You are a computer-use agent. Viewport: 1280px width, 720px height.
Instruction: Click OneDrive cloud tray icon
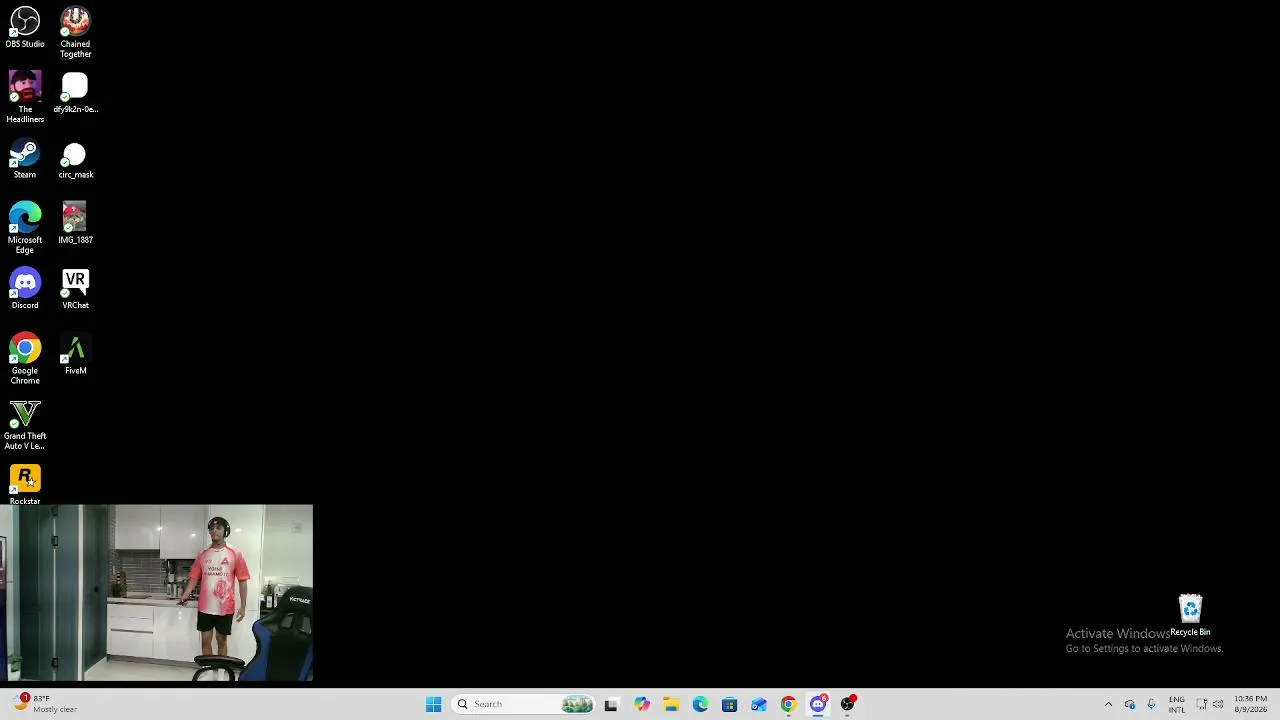coord(1130,704)
